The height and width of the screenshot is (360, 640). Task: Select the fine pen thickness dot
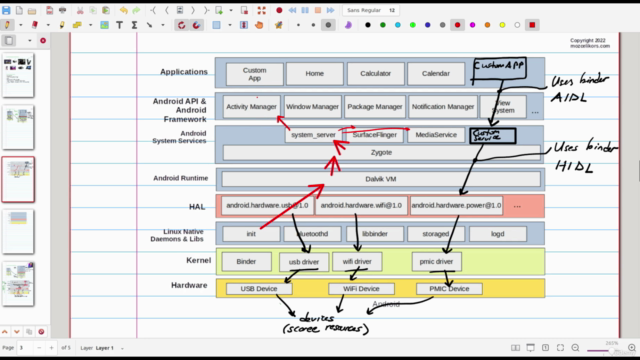(x=298, y=25)
